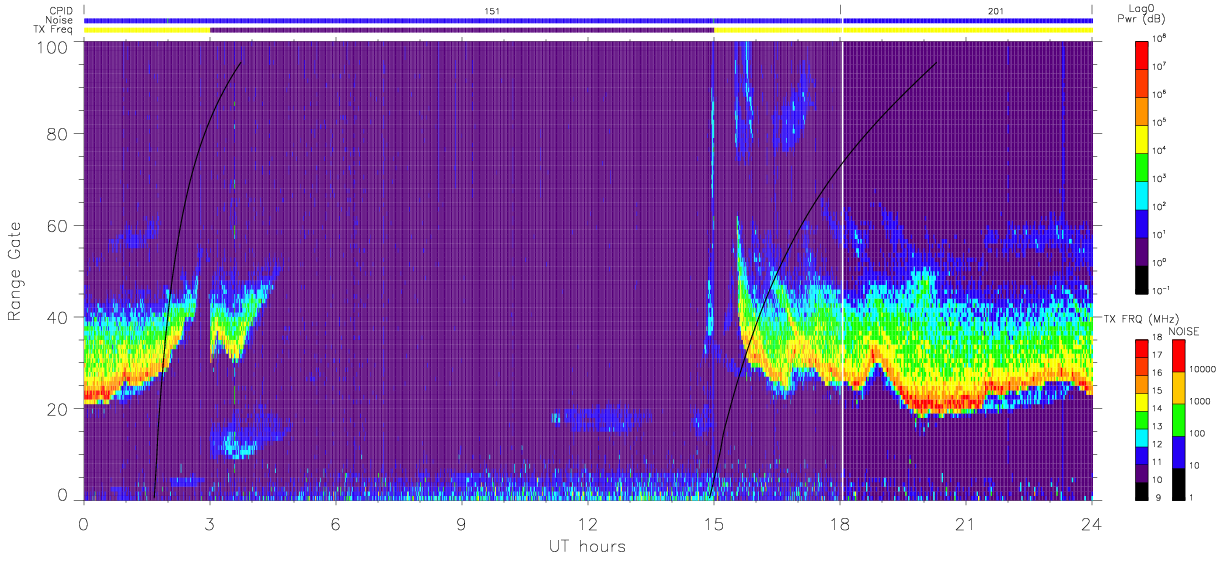Click the 'NOISE' colorbar title
Screen dimensions: 1228x567
pos(1184,330)
